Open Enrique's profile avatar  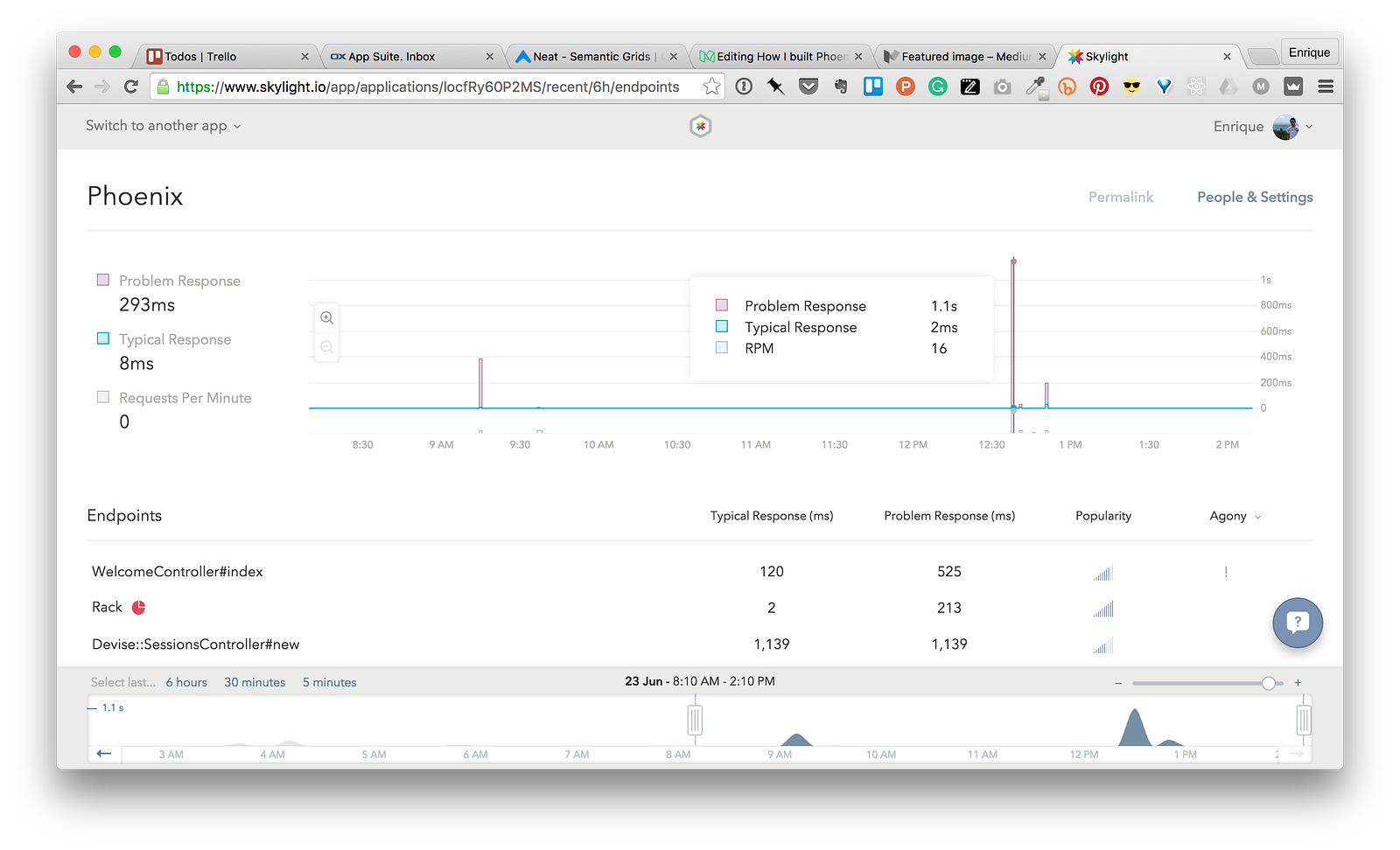1285,127
